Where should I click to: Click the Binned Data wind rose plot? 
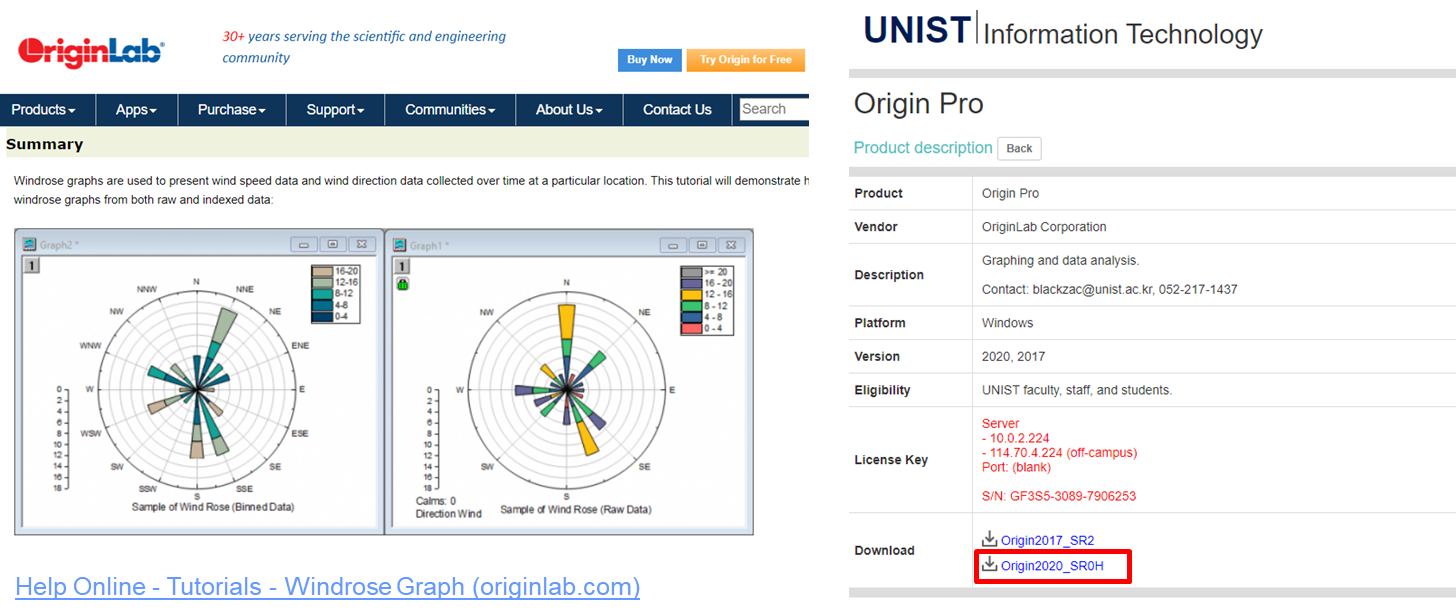pyautogui.click(x=196, y=388)
